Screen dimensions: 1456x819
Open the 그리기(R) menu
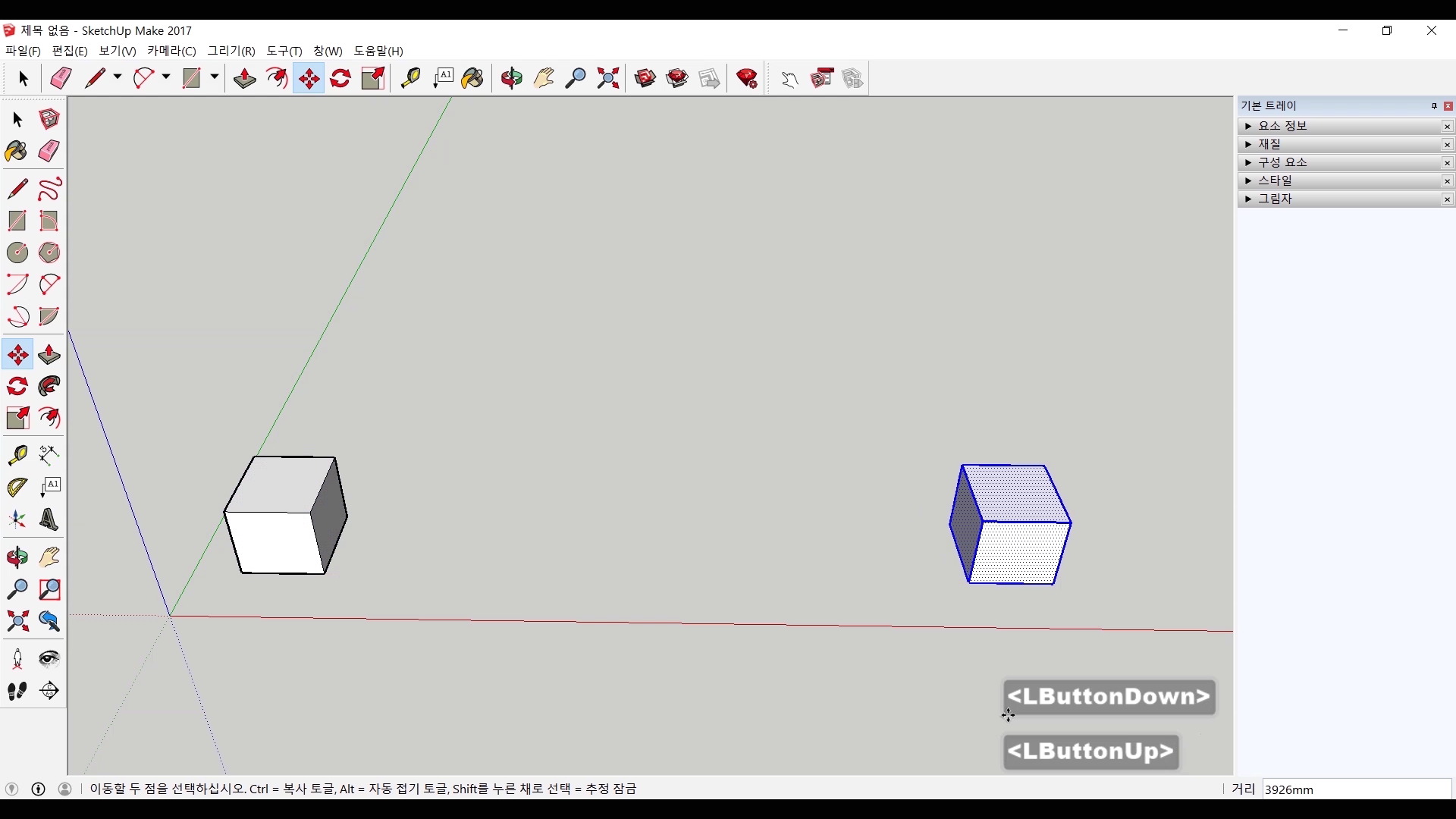[x=231, y=51]
